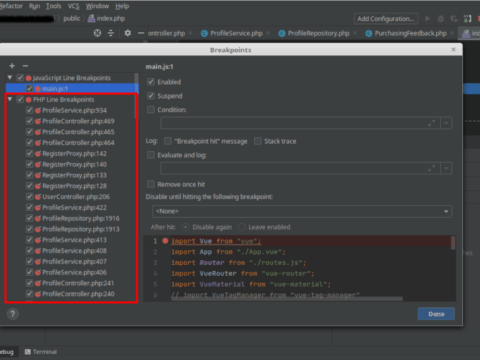The height and width of the screenshot is (360, 480).
Task: Uncheck the main.js:1 breakpoint checkbox
Action: [x=29, y=88]
